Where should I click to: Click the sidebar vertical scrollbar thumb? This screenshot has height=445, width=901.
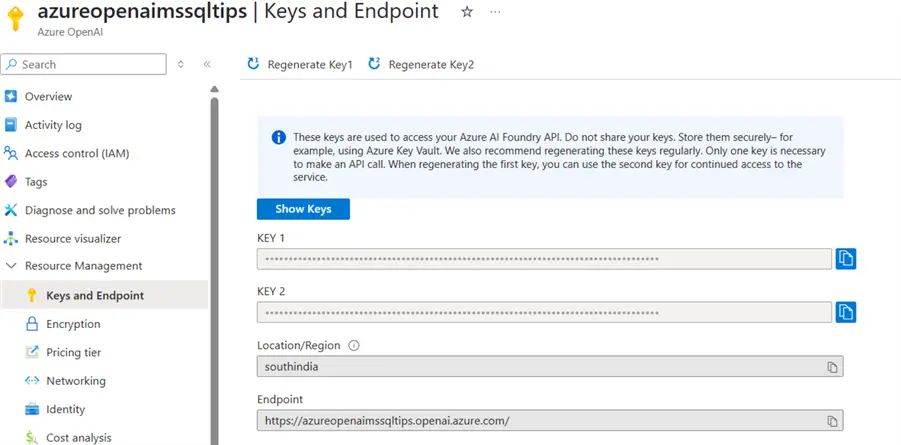[214, 270]
